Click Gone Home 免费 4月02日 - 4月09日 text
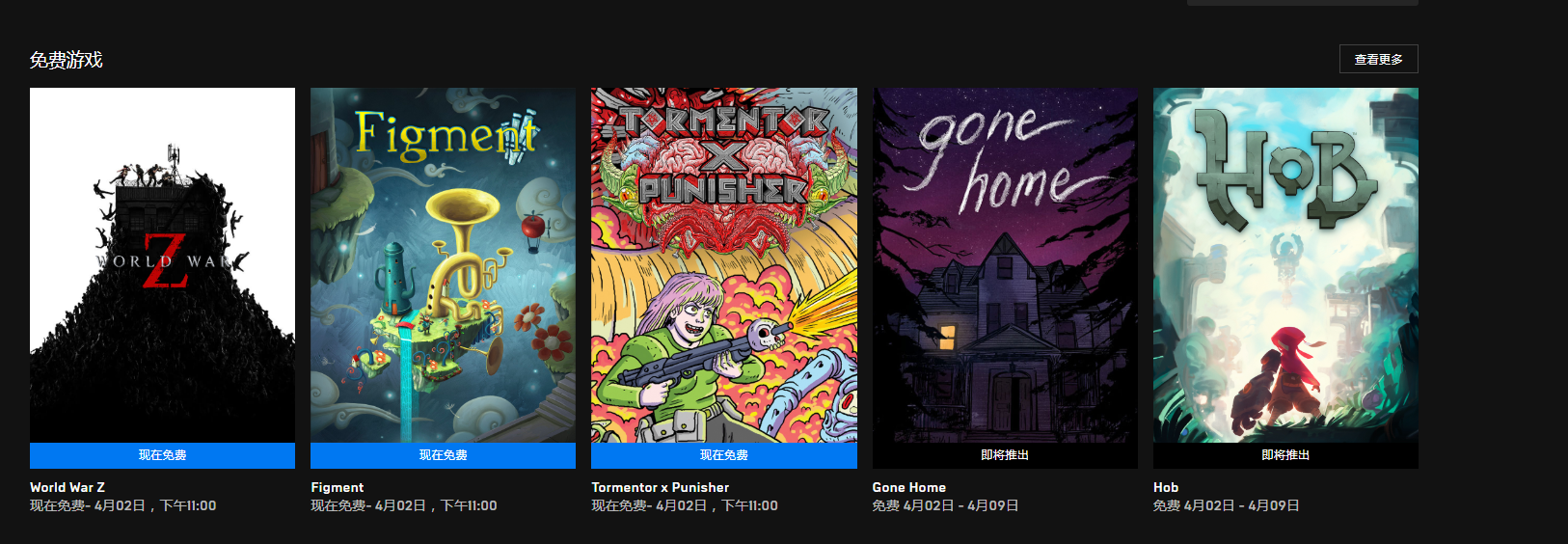1568x544 pixels. [946, 505]
